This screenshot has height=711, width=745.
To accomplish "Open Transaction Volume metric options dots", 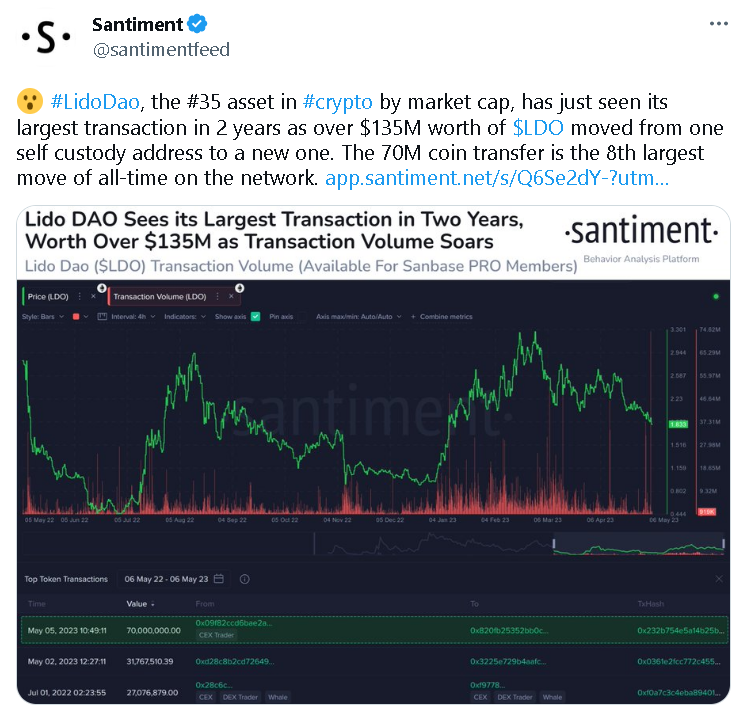I will pos(218,297).
